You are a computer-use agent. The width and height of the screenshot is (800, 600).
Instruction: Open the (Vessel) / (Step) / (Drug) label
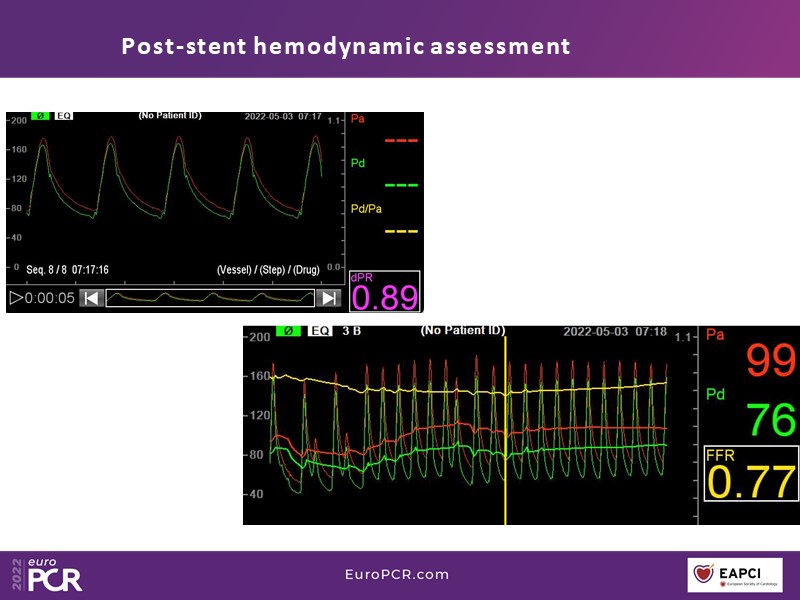[276, 270]
